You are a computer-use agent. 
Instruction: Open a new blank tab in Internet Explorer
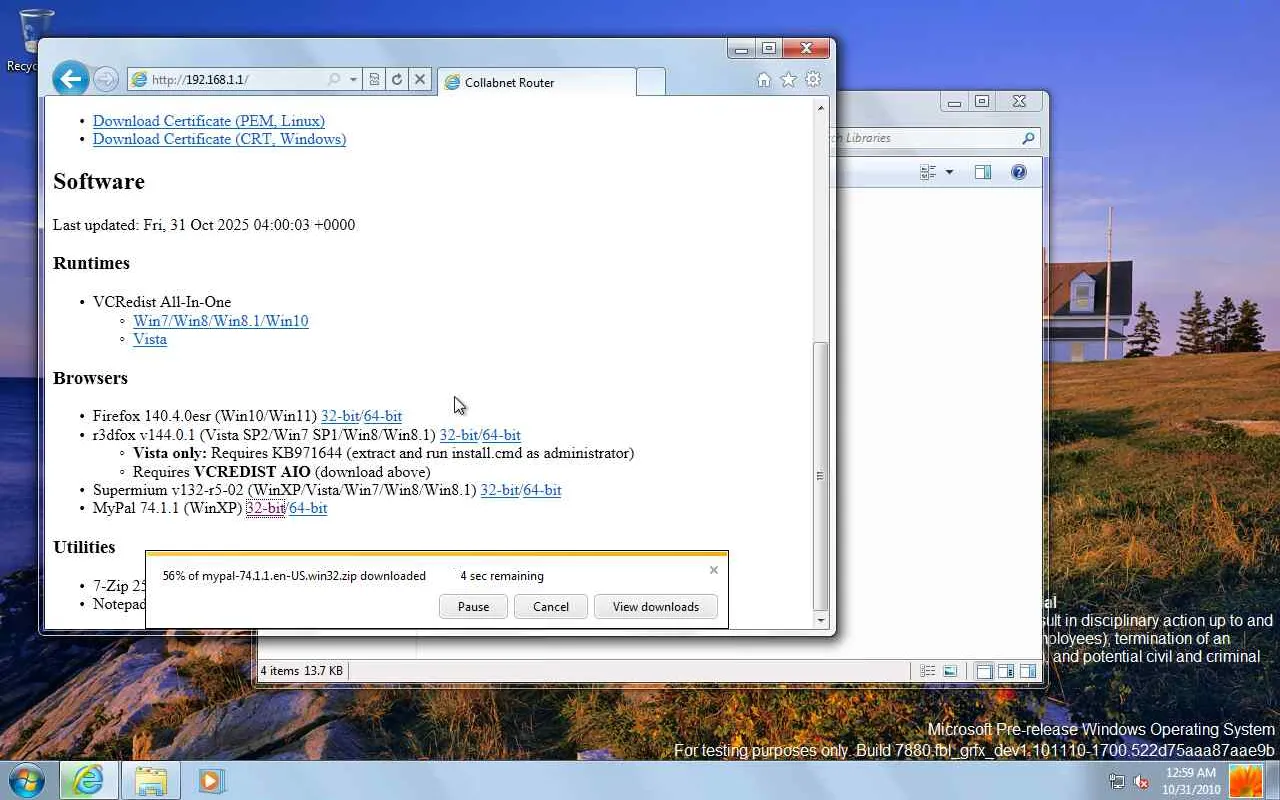(650, 82)
